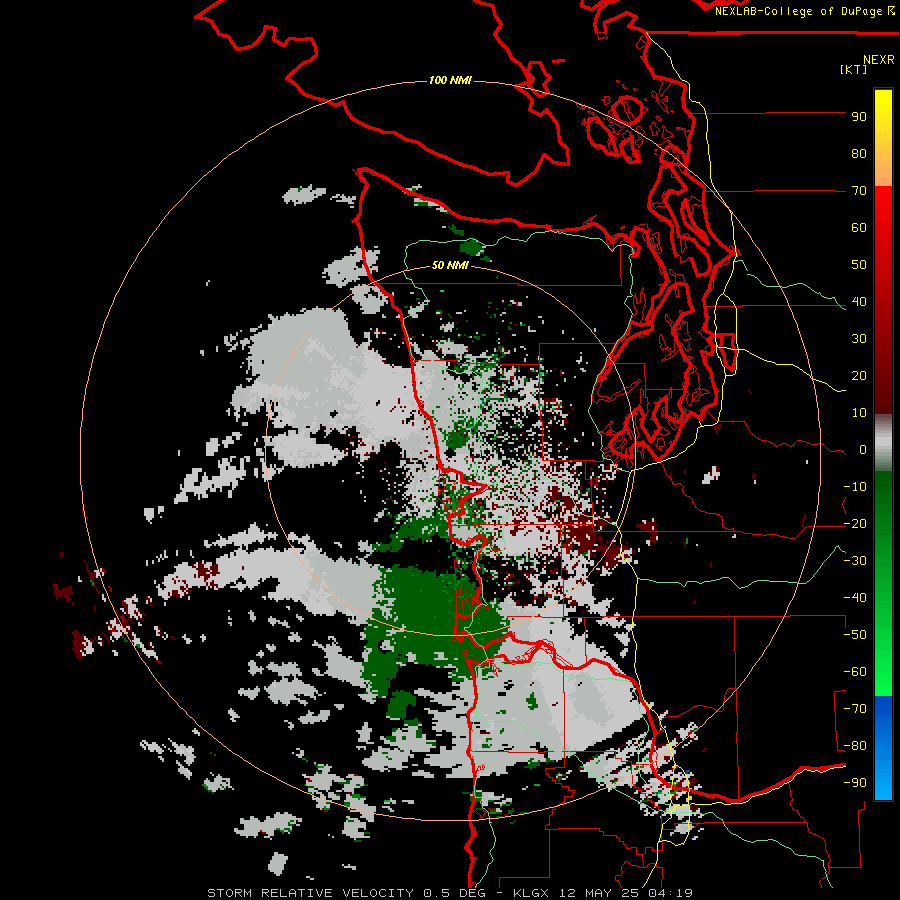
Task: Click the 12 MAY 25 04:19 timestamp
Action: (626, 893)
